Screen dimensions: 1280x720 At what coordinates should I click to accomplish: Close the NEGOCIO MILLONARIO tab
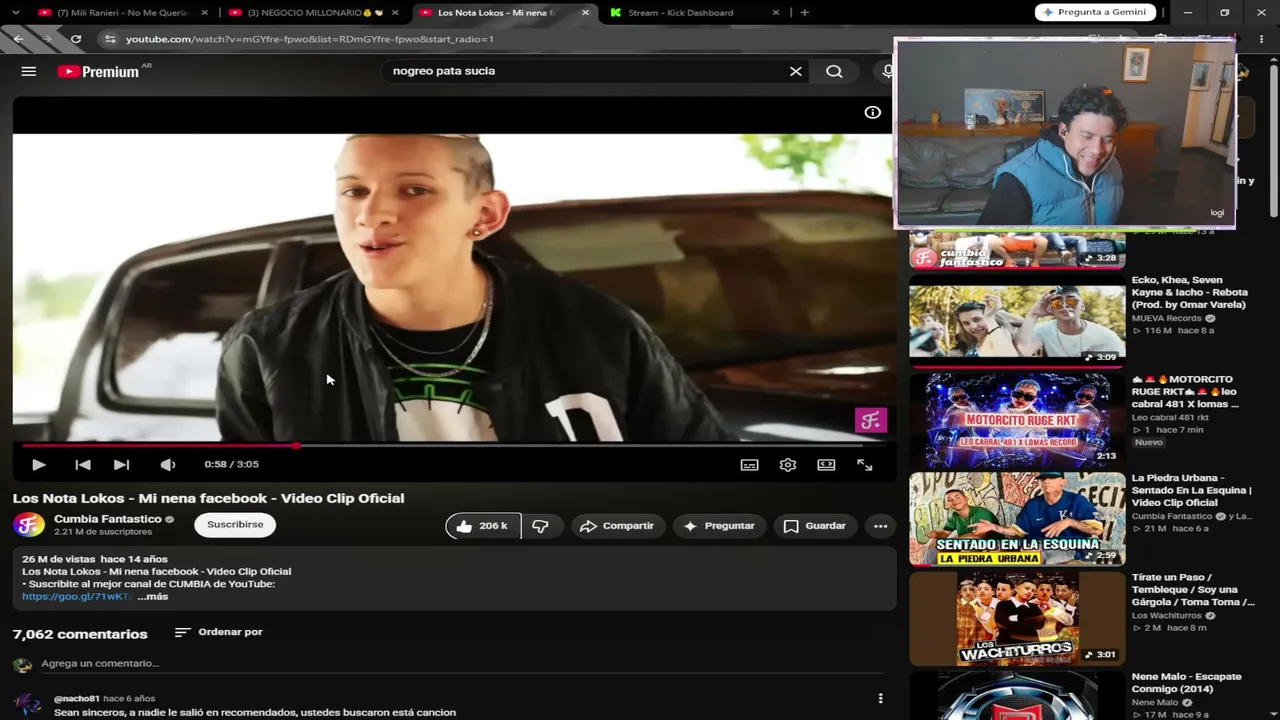pos(395,13)
